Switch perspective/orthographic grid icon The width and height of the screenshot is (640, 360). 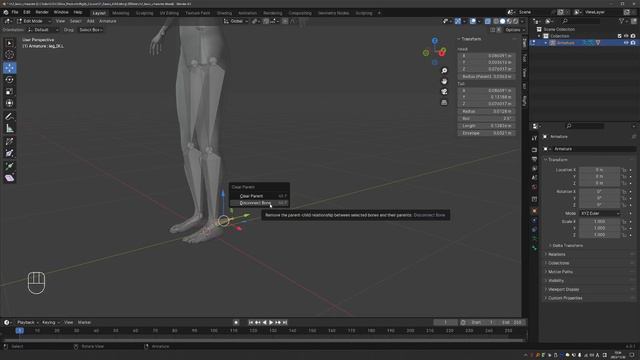(x=444, y=102)
